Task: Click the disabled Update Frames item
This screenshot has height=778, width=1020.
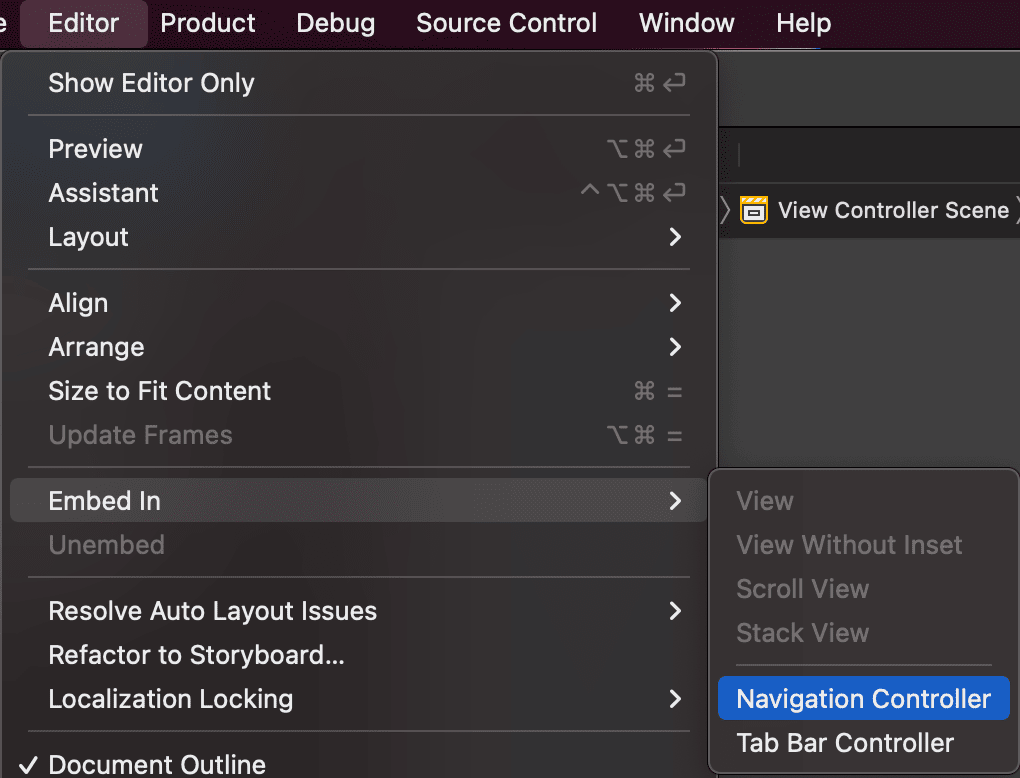Action: pos(359,435)
